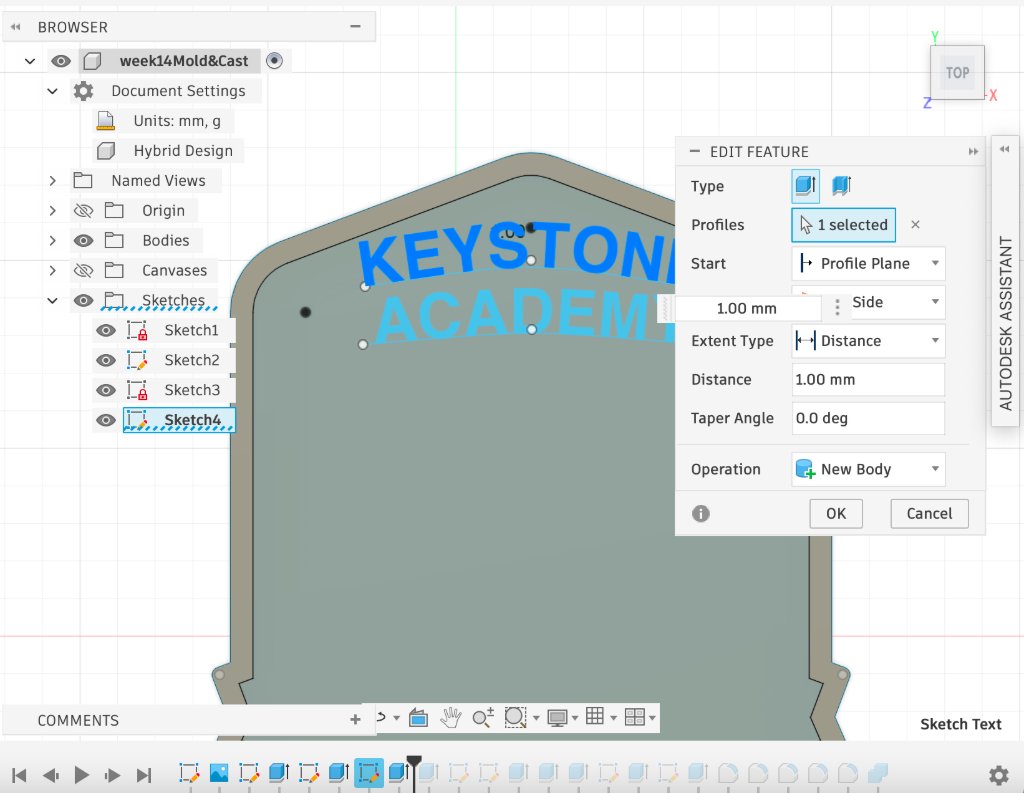Play the timeline
The image size is (1024, 793).
tap(82, 775)
